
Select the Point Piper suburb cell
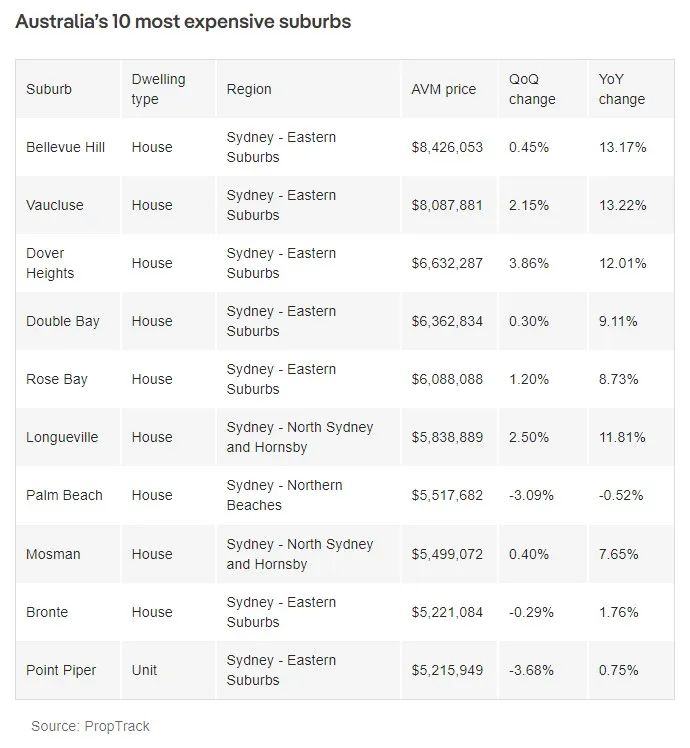(61, 670)
